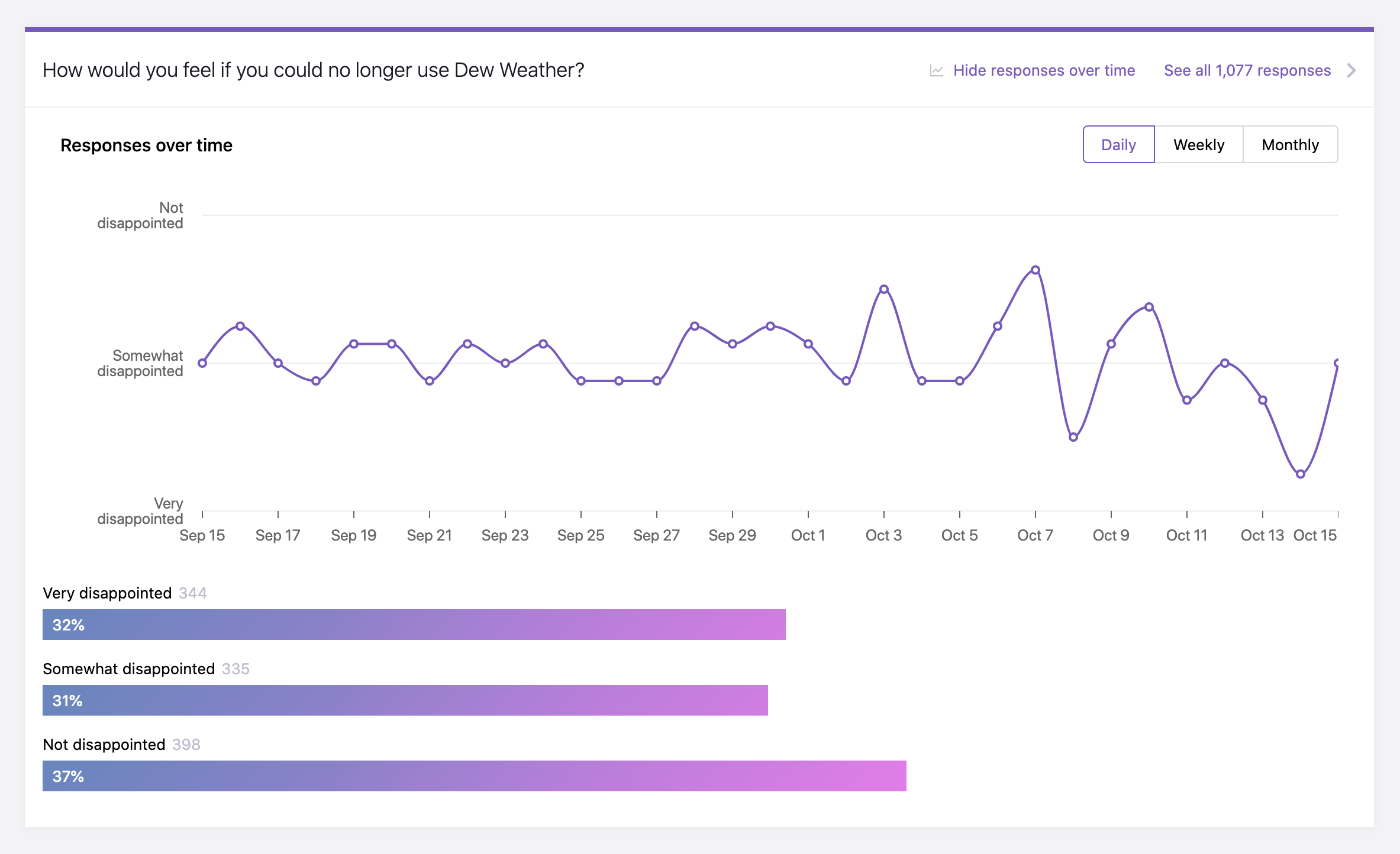Click the low data point near Oct 8
Image resolution: width=1400 pixels, height=854 pixels.
[1073, 437]
